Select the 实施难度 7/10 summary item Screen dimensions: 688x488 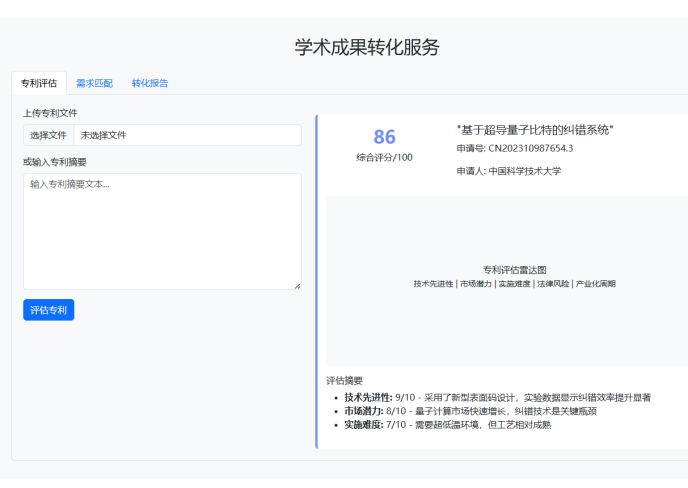tap(448, 425)
